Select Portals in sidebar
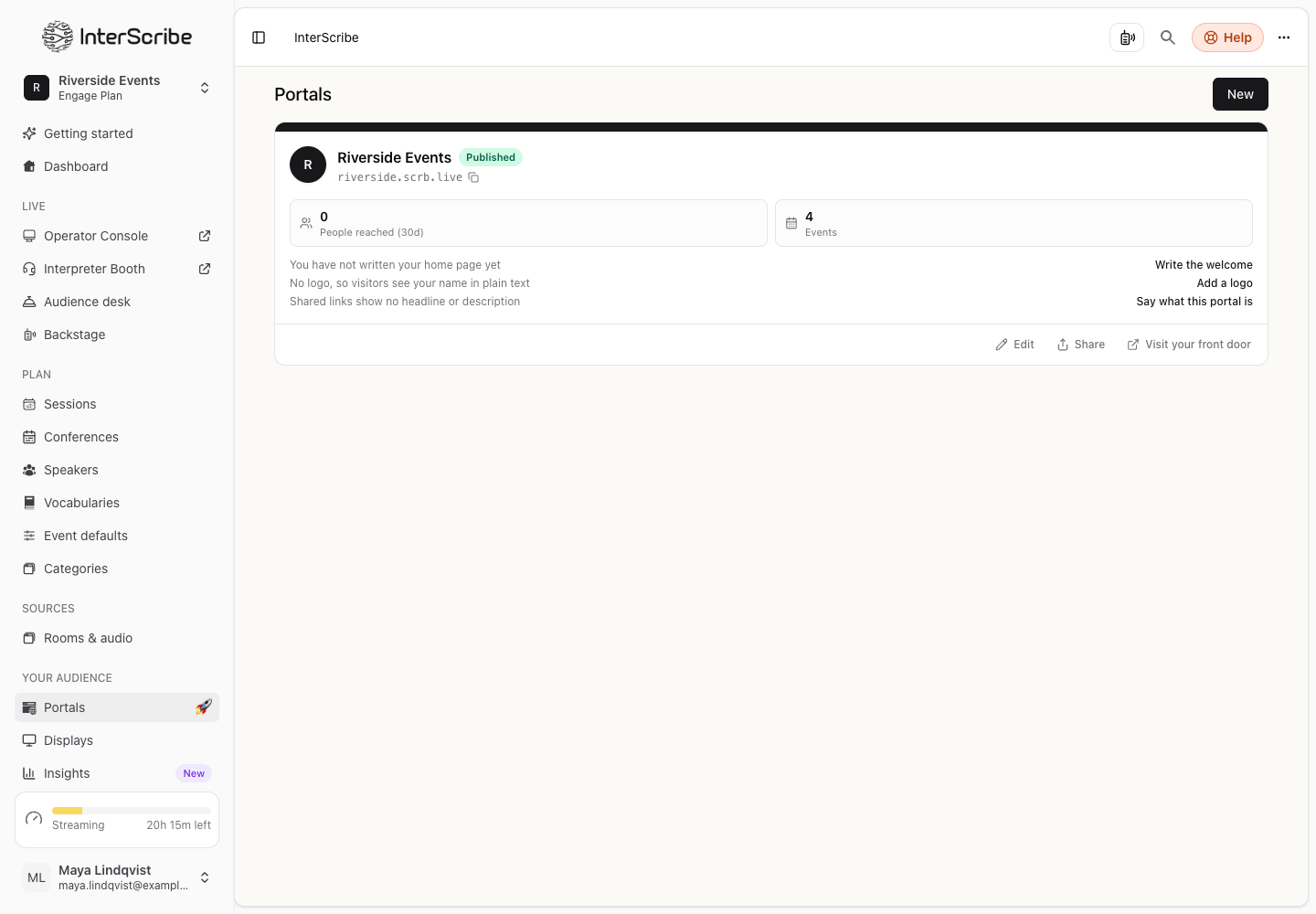Image resolution: width=1316 pixels, height=914 pixels. click(x=117, y=707)
